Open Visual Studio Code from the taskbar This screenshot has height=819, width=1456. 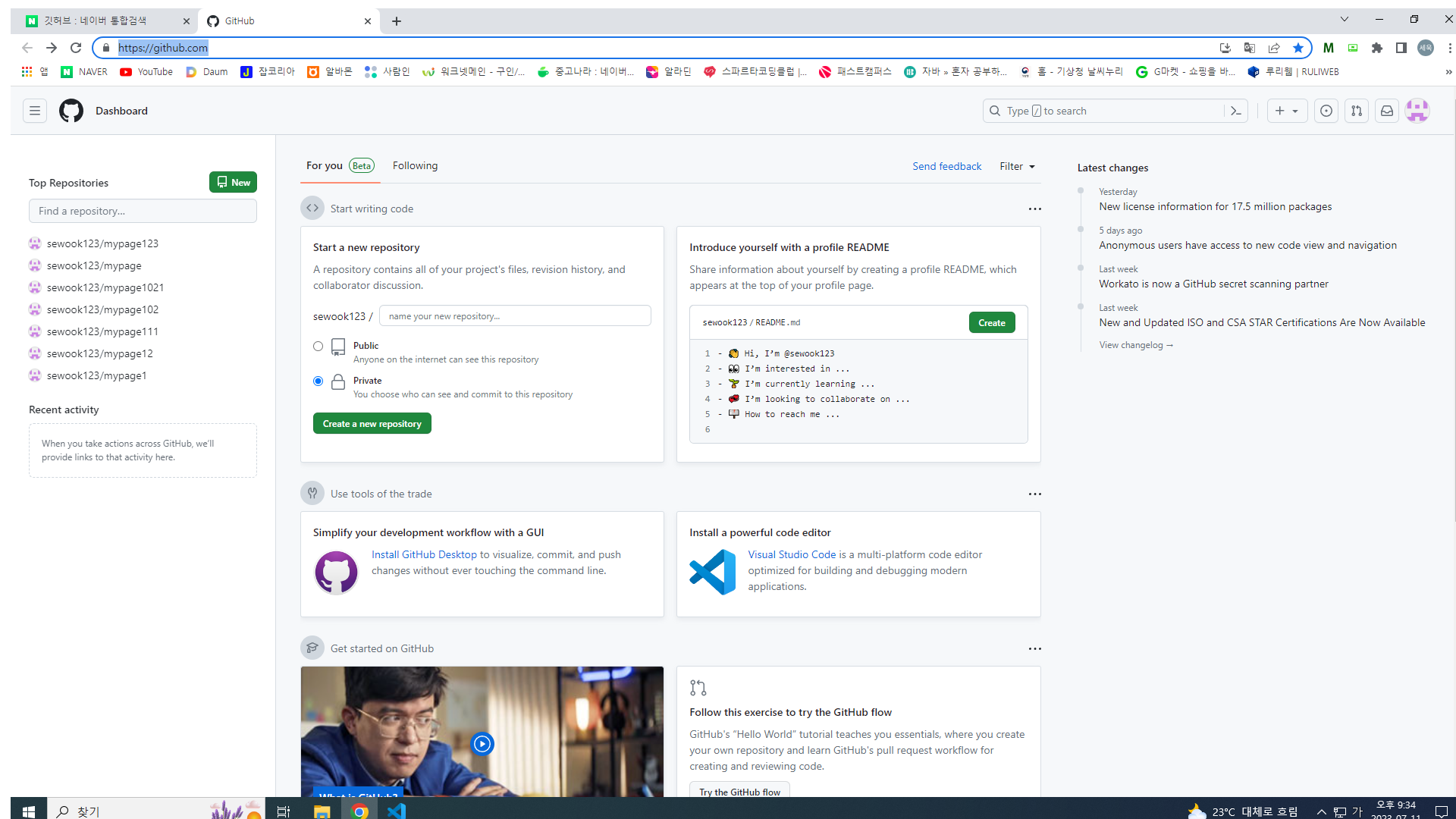[397, 811]
